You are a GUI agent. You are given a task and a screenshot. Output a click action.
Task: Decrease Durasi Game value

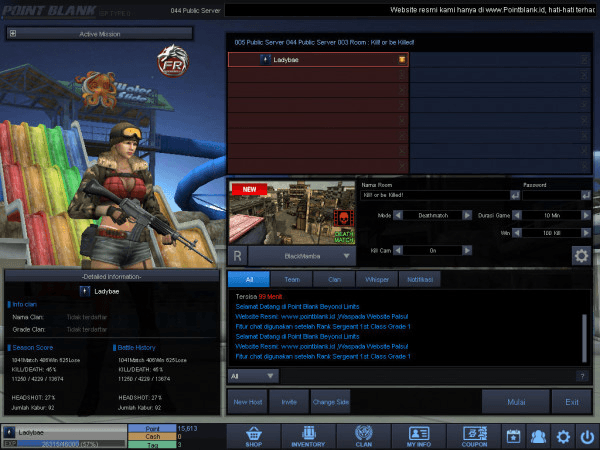pyautogui.click(x=517, y=215)
